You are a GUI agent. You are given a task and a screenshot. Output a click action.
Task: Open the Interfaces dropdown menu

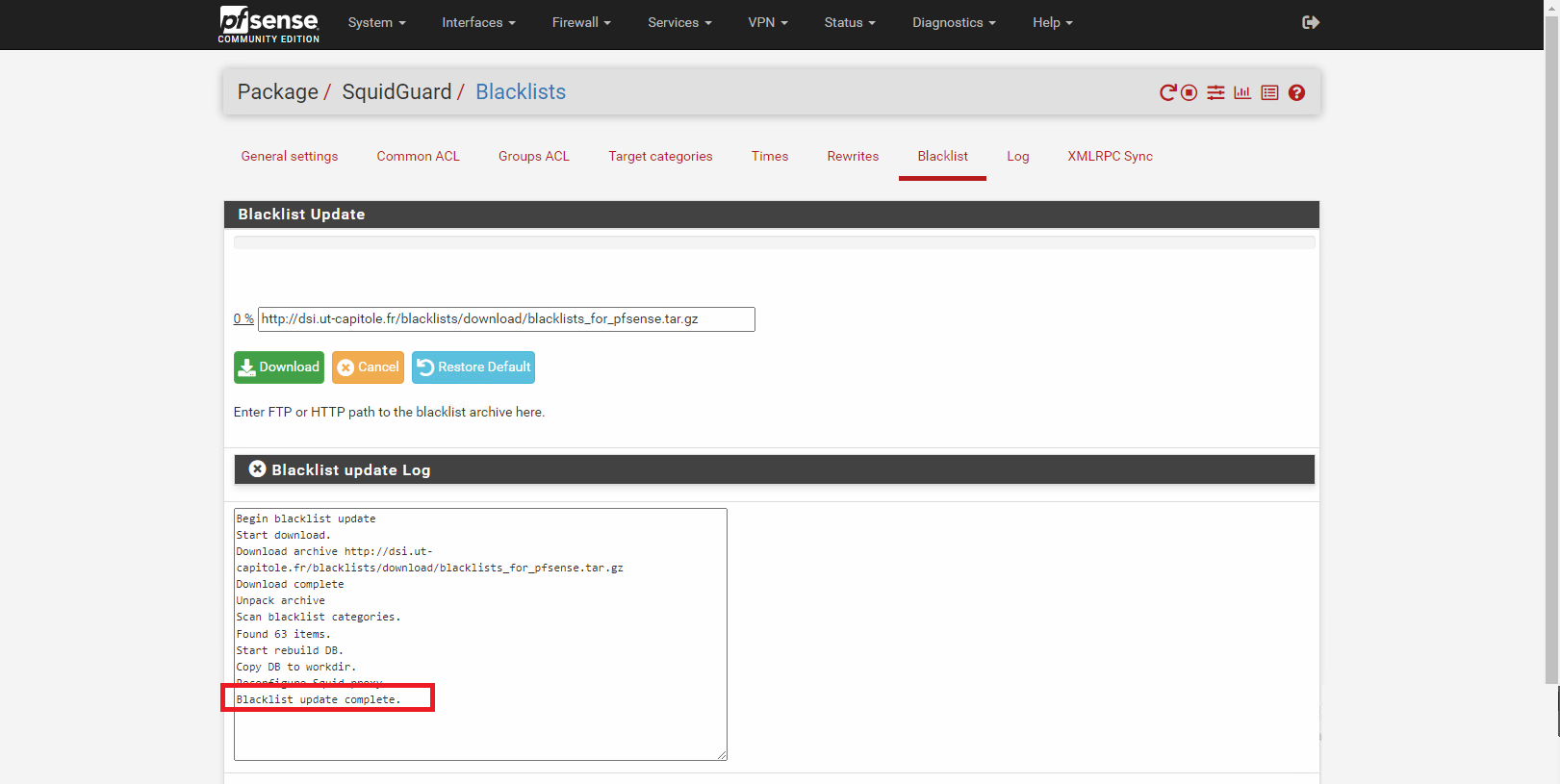(x=478, y=22)
